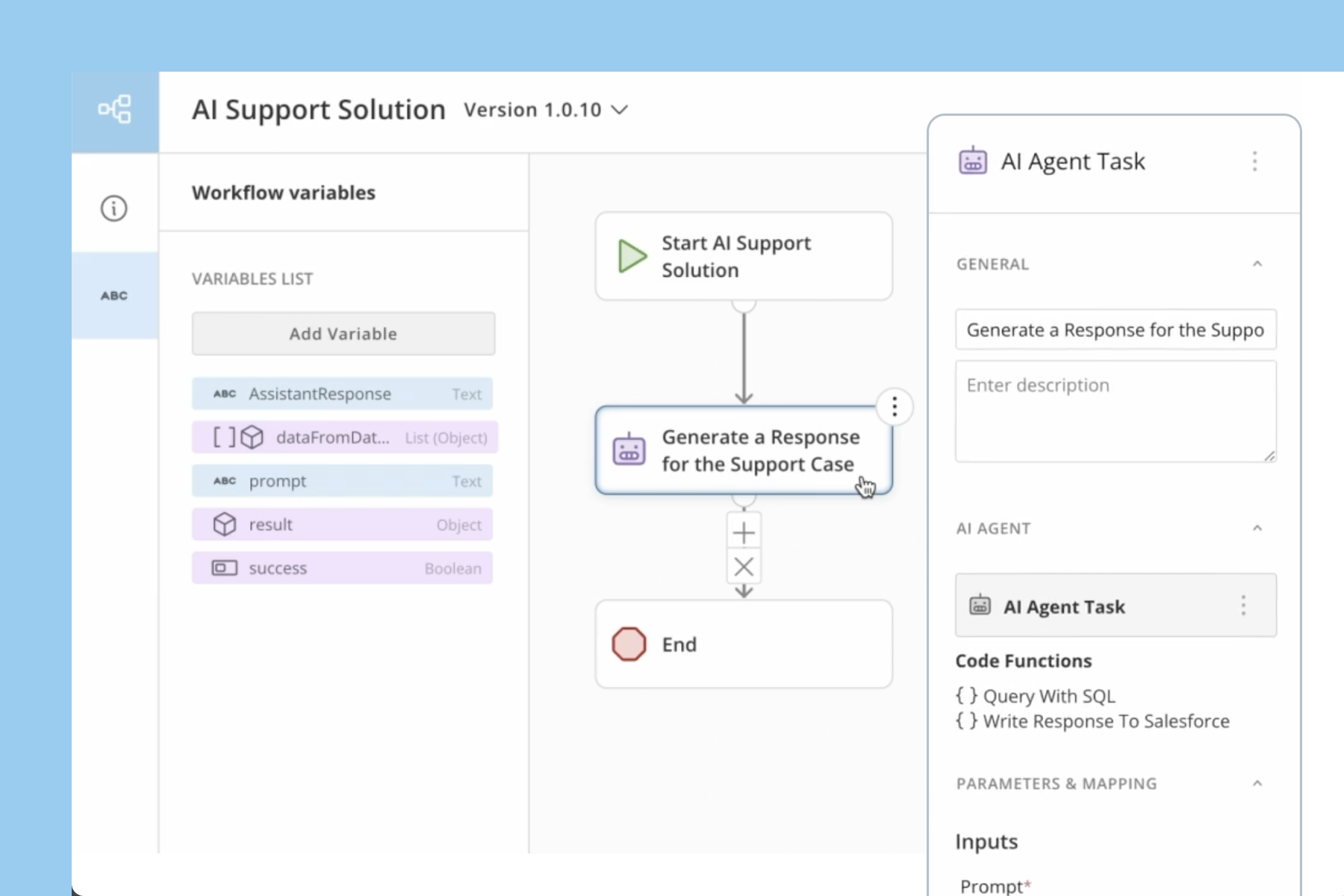This screenshot has width=1344, height=896.
Task: Click the ABC icon beside prompt variable
Action: [x=225, y=481]
